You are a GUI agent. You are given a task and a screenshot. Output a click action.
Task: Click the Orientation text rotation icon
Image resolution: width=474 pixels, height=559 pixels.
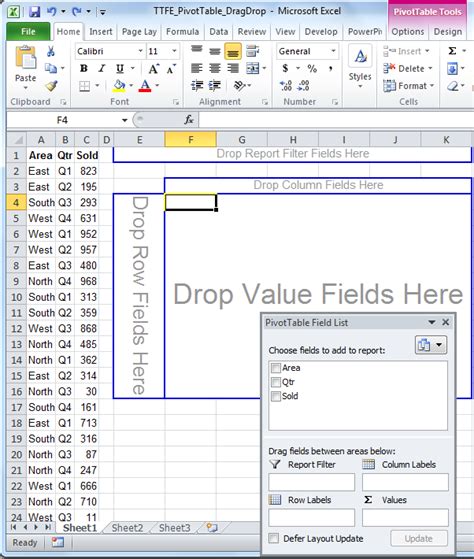(x=239, y=86)
